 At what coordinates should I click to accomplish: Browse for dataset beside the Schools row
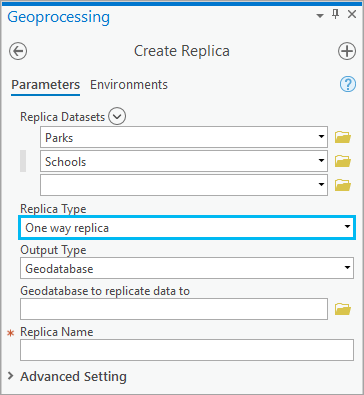coord(343,161)
